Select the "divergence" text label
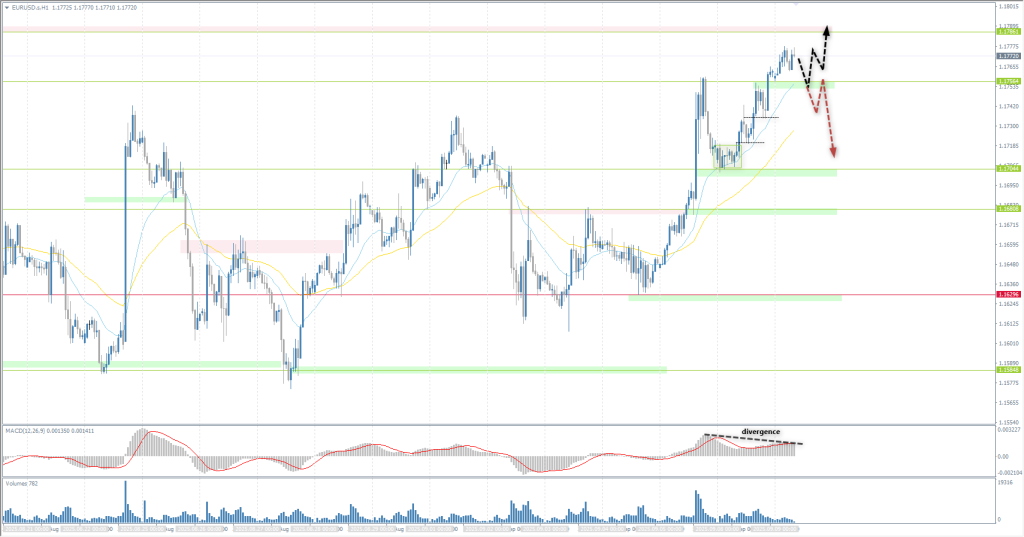The width and height of the screenshot is (1024, 537). point(760,432)
